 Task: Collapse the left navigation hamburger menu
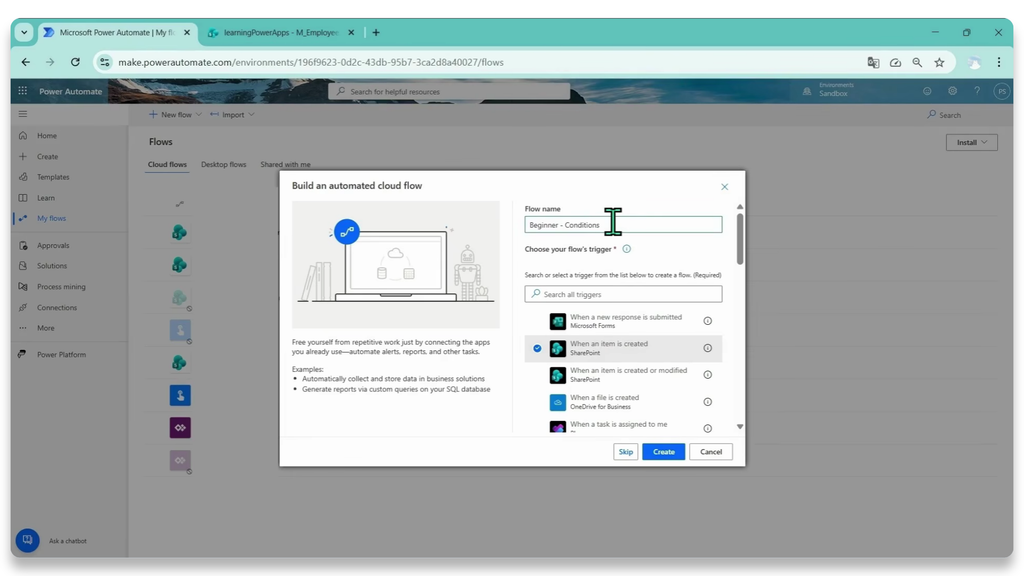[x=23, y=114]
